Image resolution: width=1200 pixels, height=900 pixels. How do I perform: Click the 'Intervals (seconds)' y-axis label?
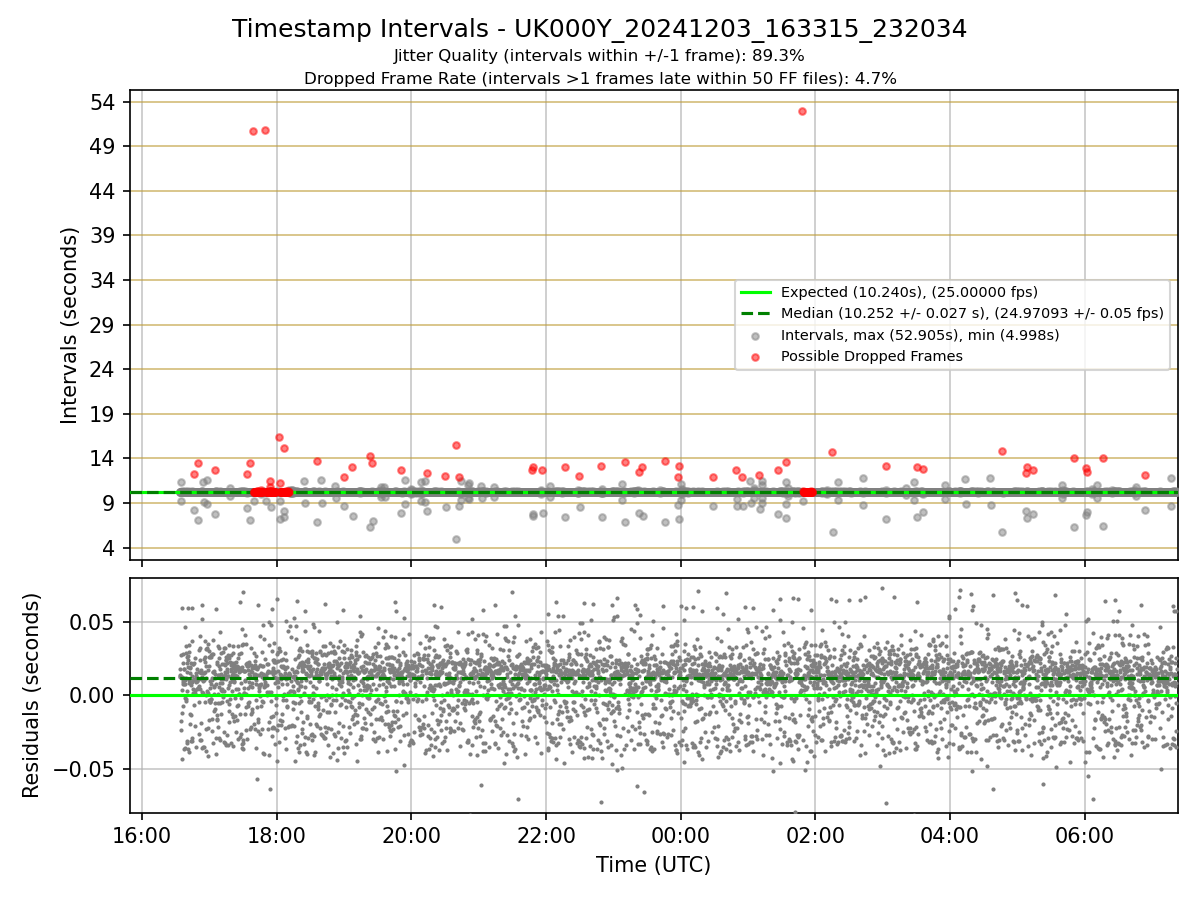pyautogui.click(x=70, y=325)
